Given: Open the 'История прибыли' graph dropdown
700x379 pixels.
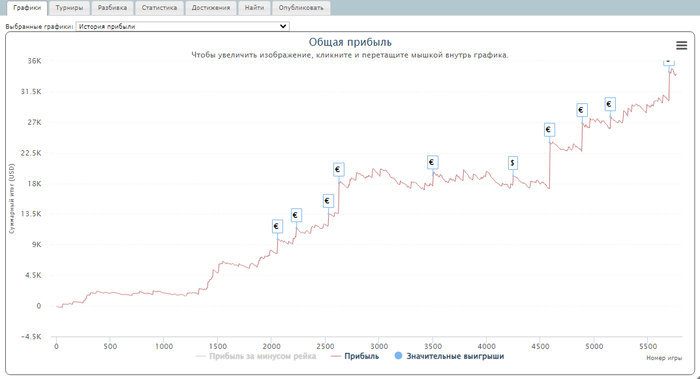Looking at the screenshot, I should pos(183,26).
